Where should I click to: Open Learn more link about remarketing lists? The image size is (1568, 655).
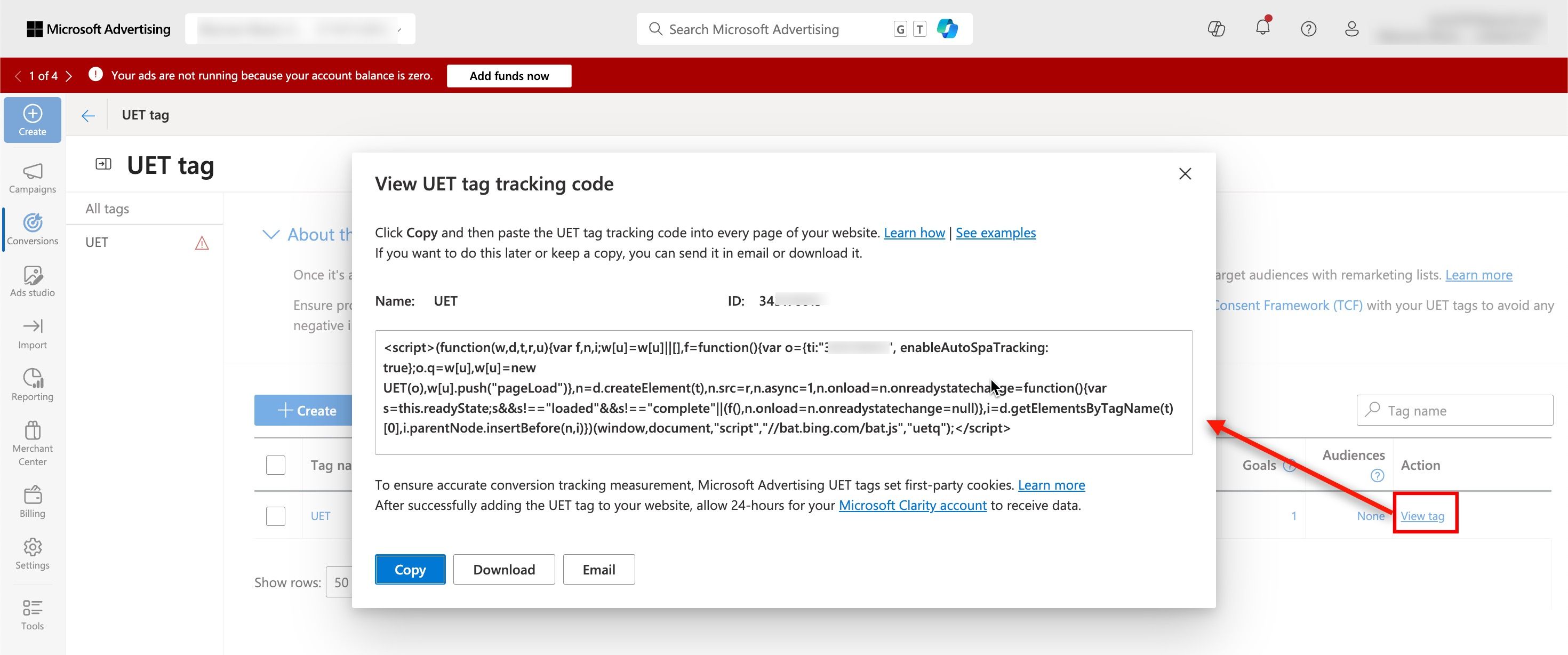coord(1478,275)
